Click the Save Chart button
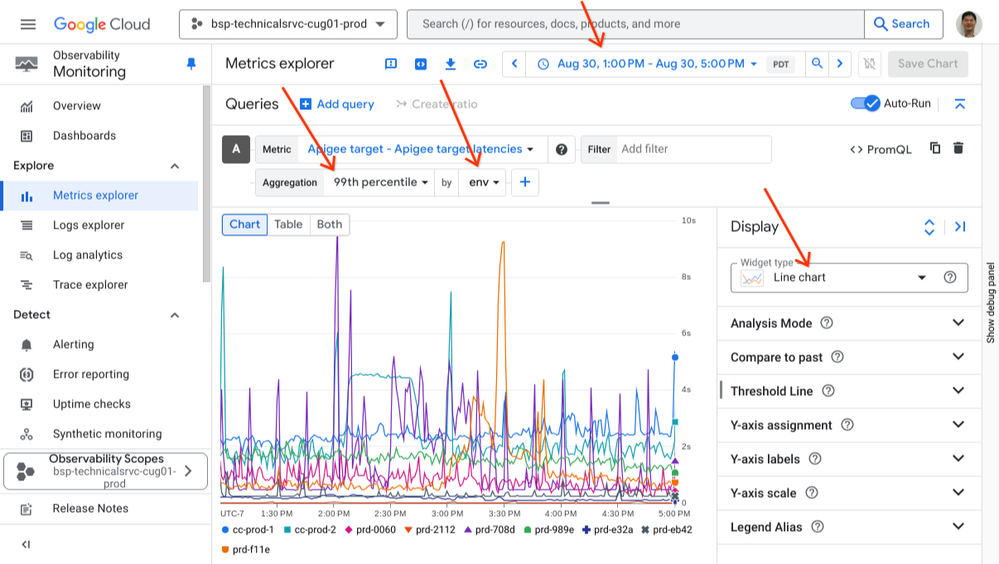Viewport: 999px width, 564px height. pos(928,64)
